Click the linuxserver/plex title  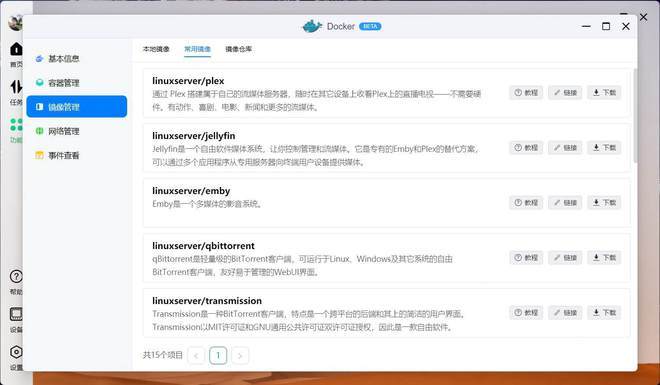tap(188, 81)
